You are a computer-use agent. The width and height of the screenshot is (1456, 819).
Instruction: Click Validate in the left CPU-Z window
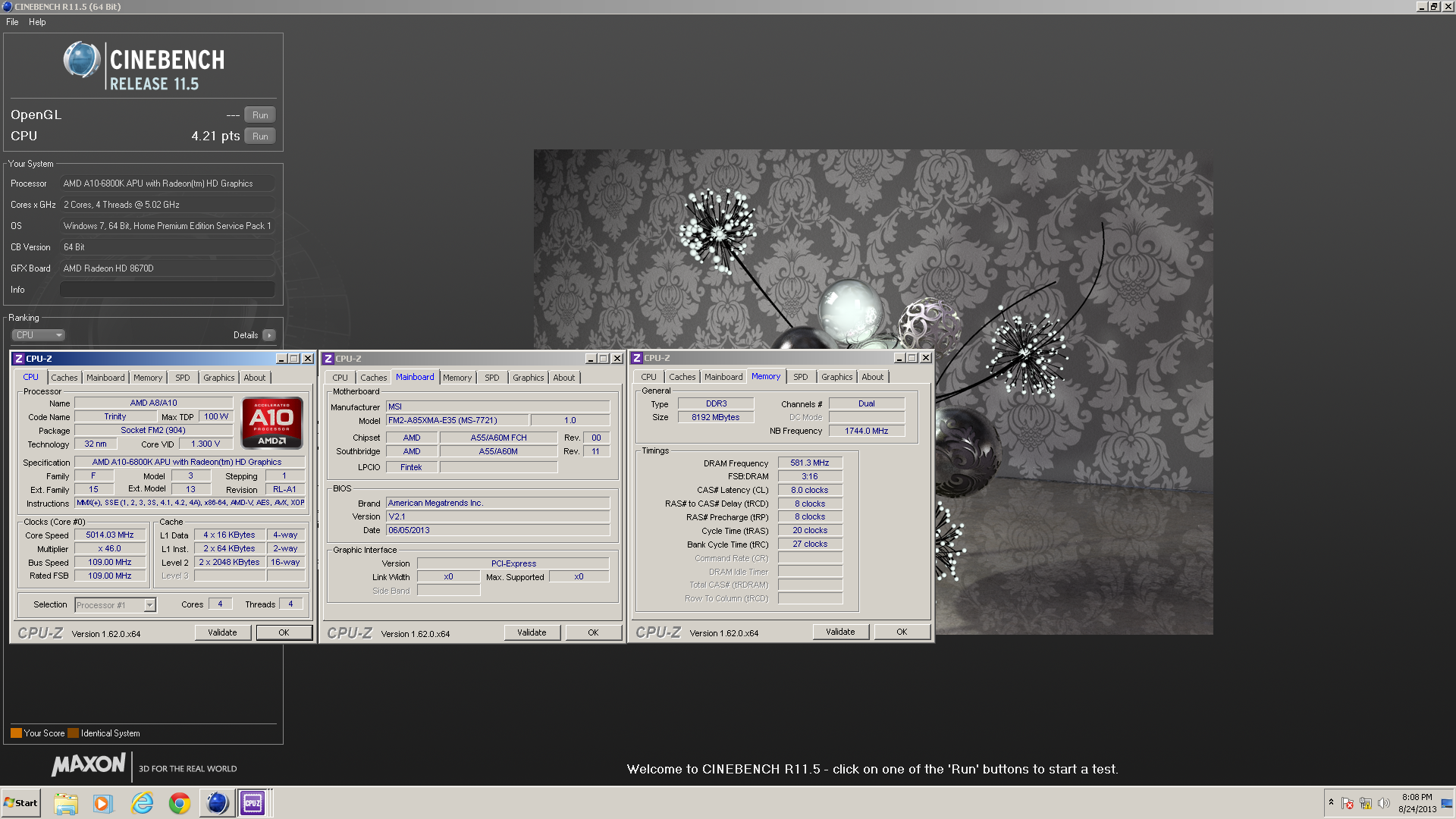pos(223,632)
